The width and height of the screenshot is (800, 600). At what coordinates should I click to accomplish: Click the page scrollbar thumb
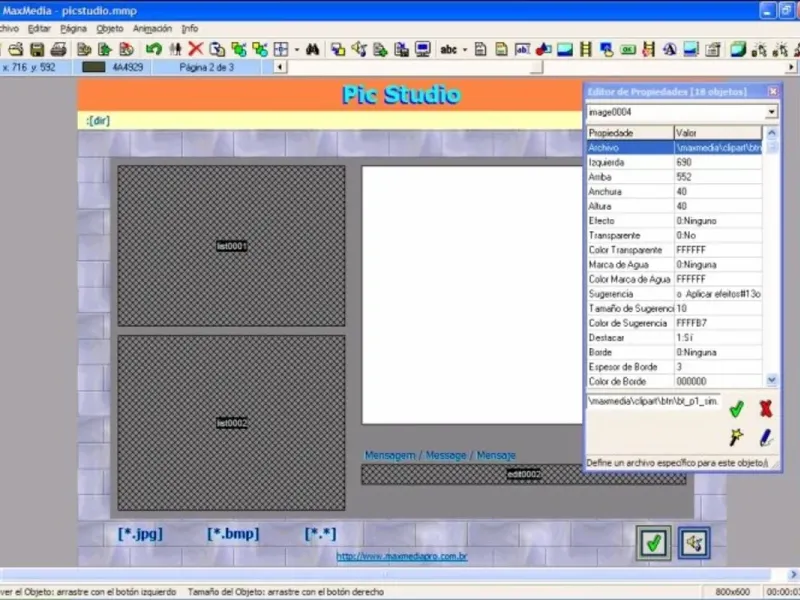(536, 67)
